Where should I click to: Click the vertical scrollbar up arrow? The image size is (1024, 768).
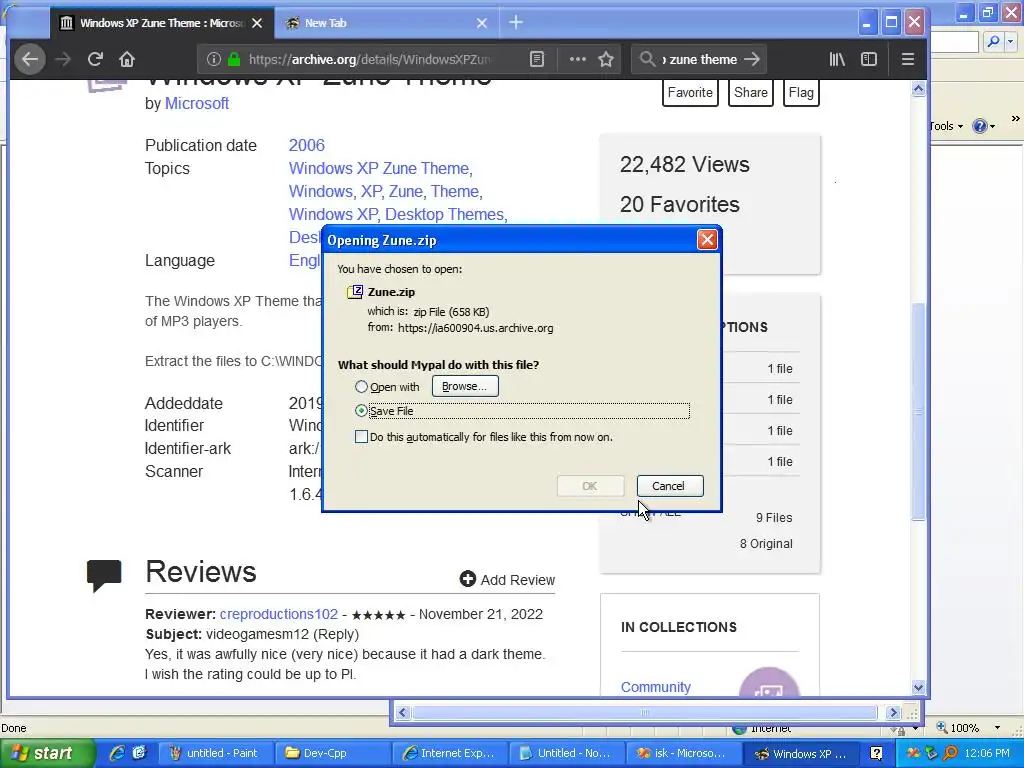click(918, 89)
